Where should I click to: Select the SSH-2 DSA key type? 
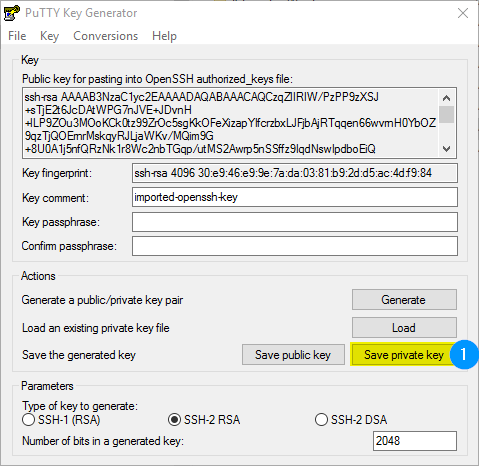(x=321, y=419)
